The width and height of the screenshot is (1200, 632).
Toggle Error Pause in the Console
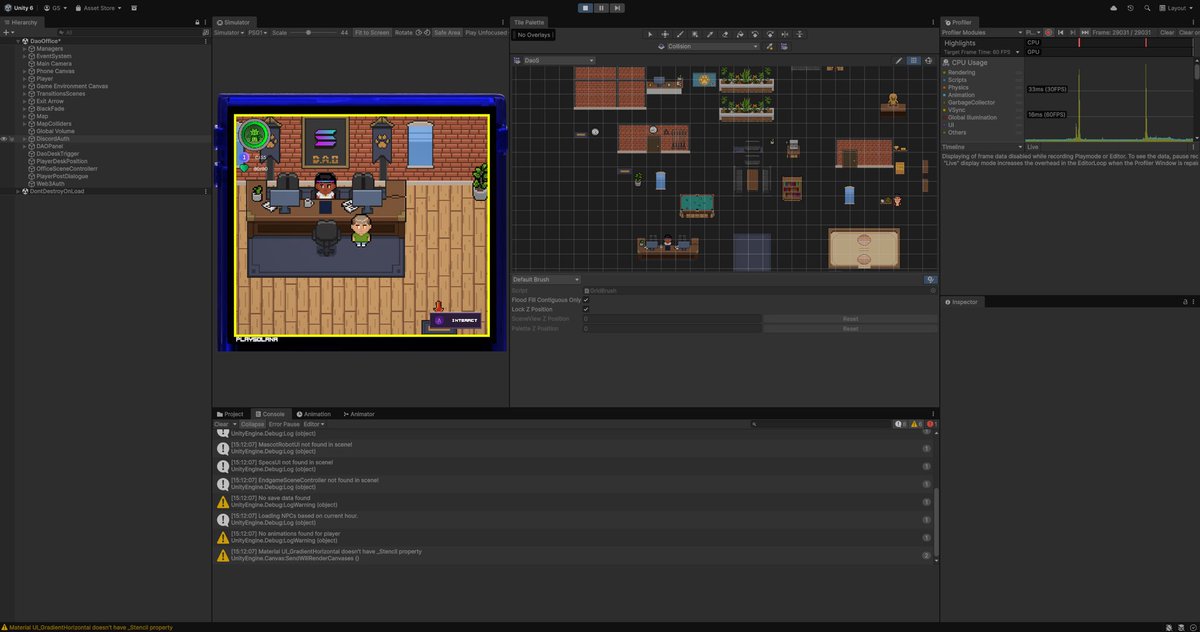(284, 424)
